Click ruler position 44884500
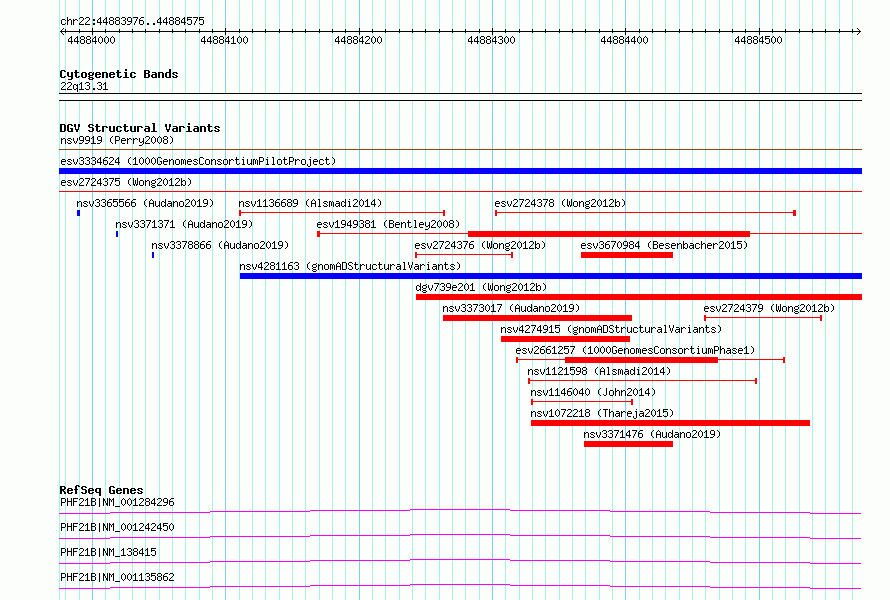Image resolution: width=890 pixels, height=600 pixels. tap(758, 40)
